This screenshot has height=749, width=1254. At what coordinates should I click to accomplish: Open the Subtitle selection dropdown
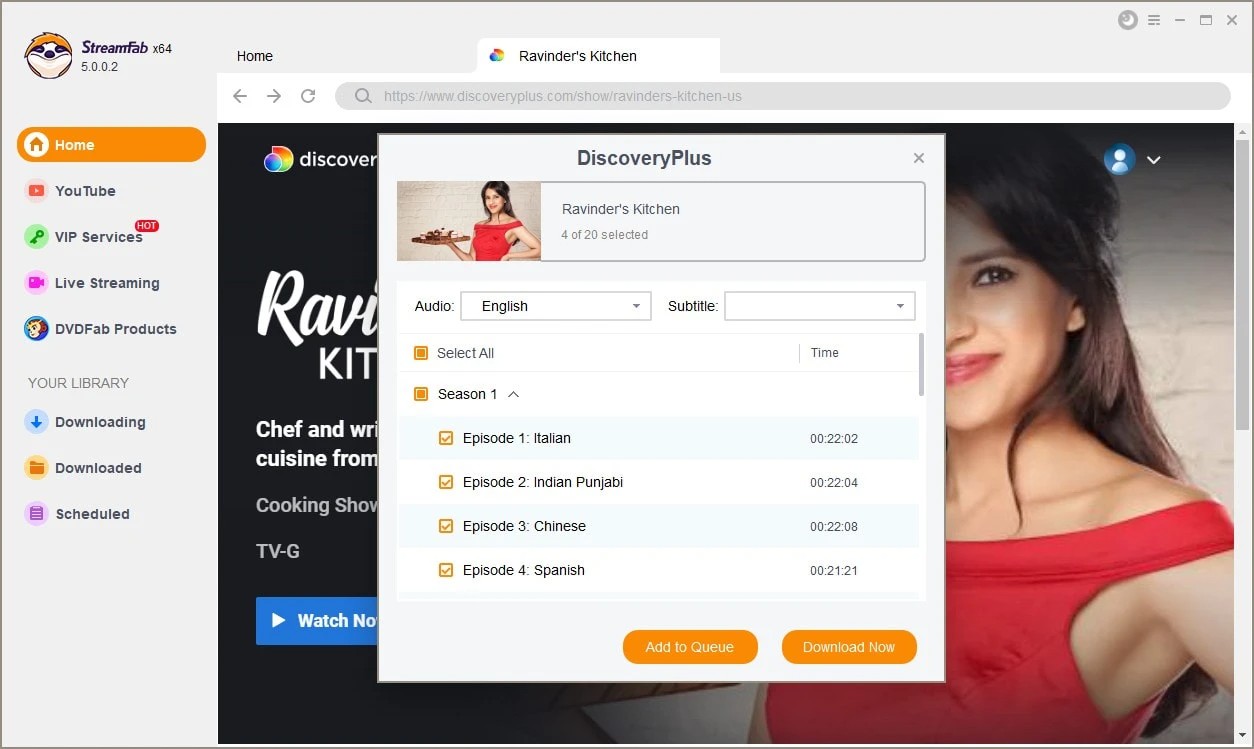click(x=819, y=306)
